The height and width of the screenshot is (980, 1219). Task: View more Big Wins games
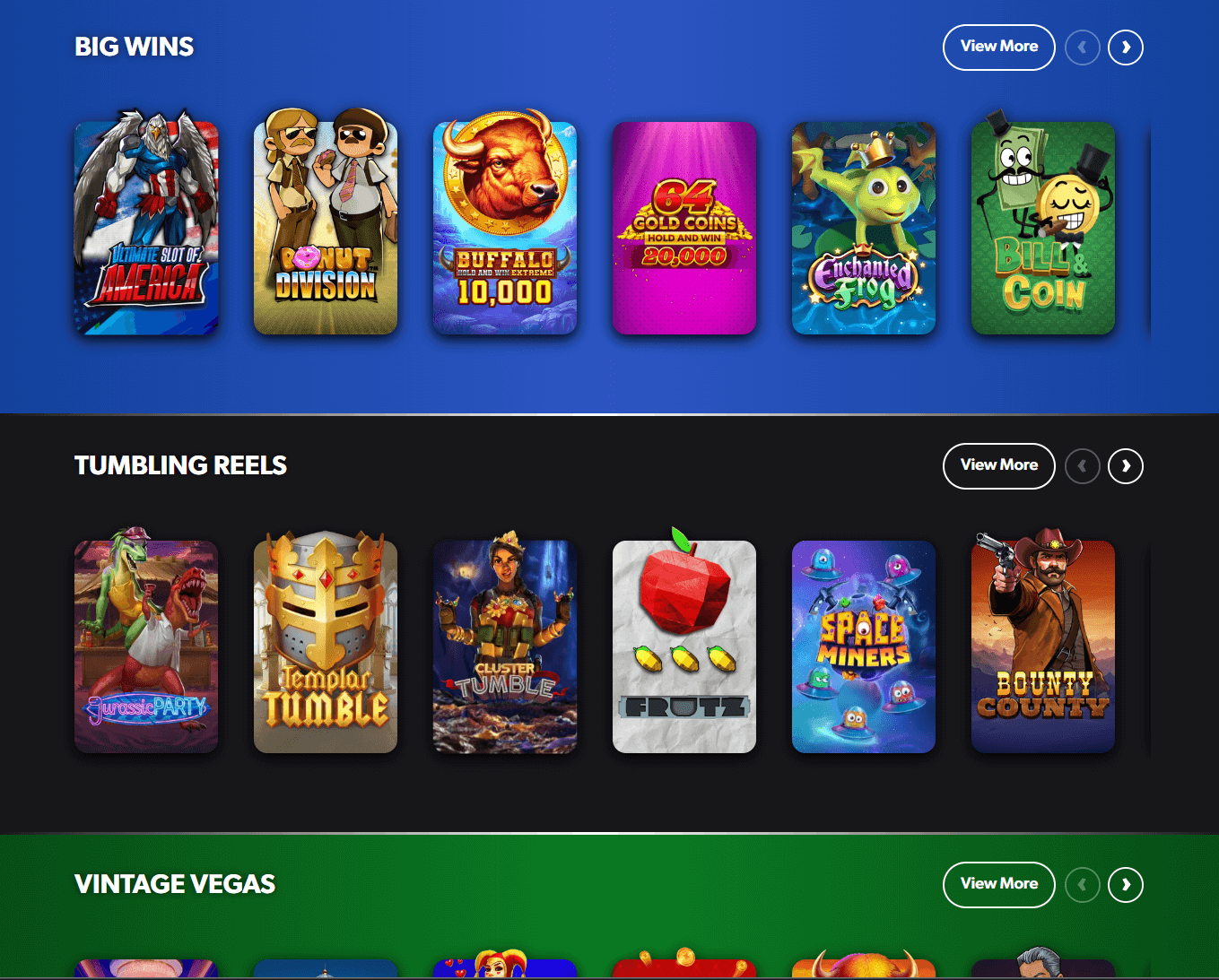pyautogui.click(x=999, y=48)
